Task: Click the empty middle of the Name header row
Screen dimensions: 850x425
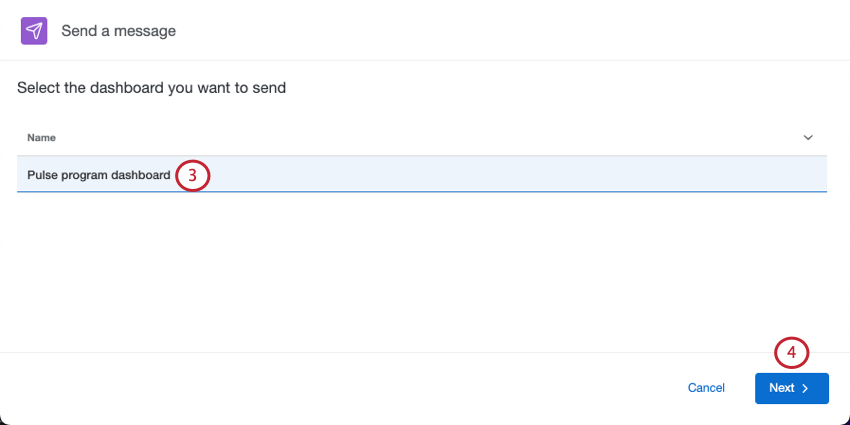Action: (x=421, y=137)
